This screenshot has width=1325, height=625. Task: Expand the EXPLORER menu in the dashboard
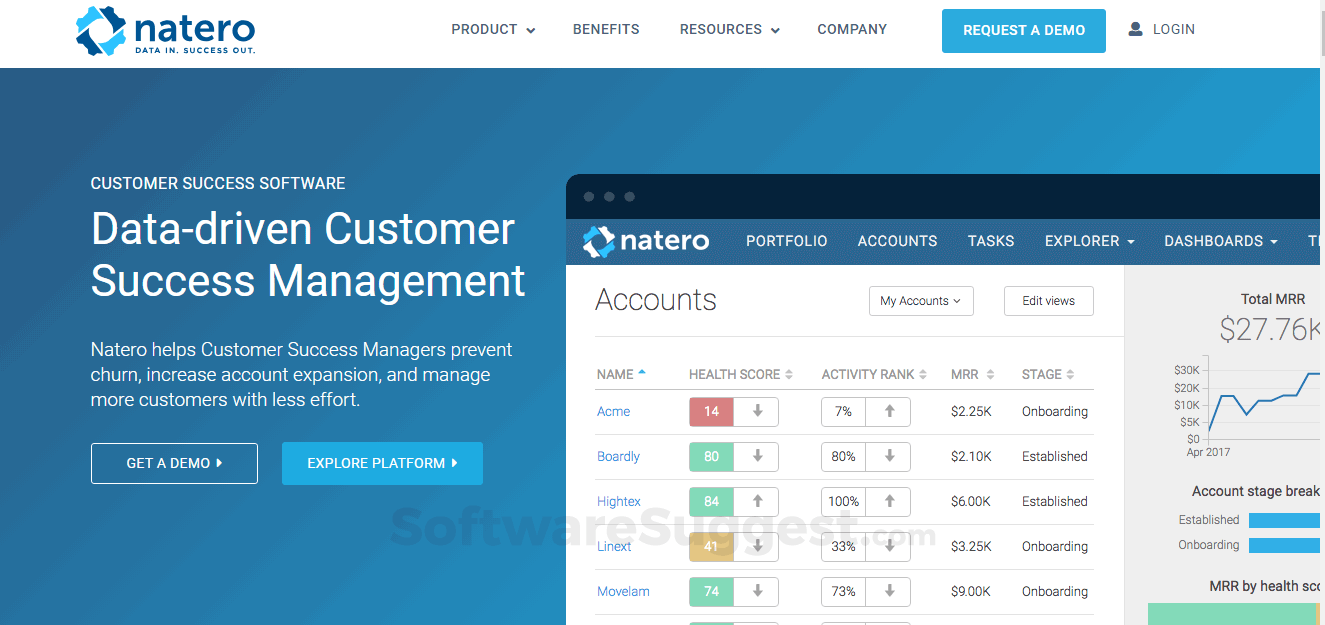[1089, 241]
